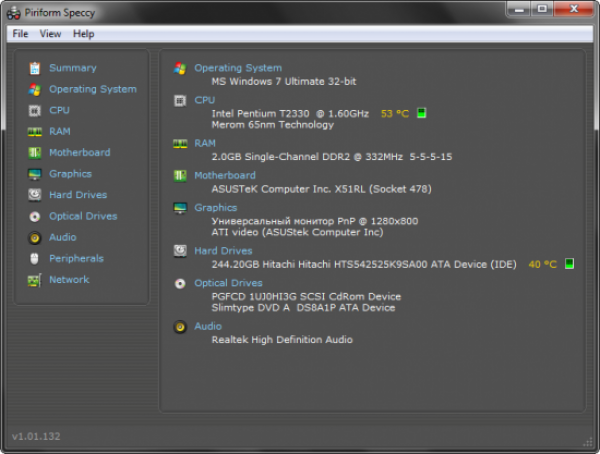Click board icon beside Motherboard heading
The height and width of the screenshot is (454, 600).
point(180,176)
